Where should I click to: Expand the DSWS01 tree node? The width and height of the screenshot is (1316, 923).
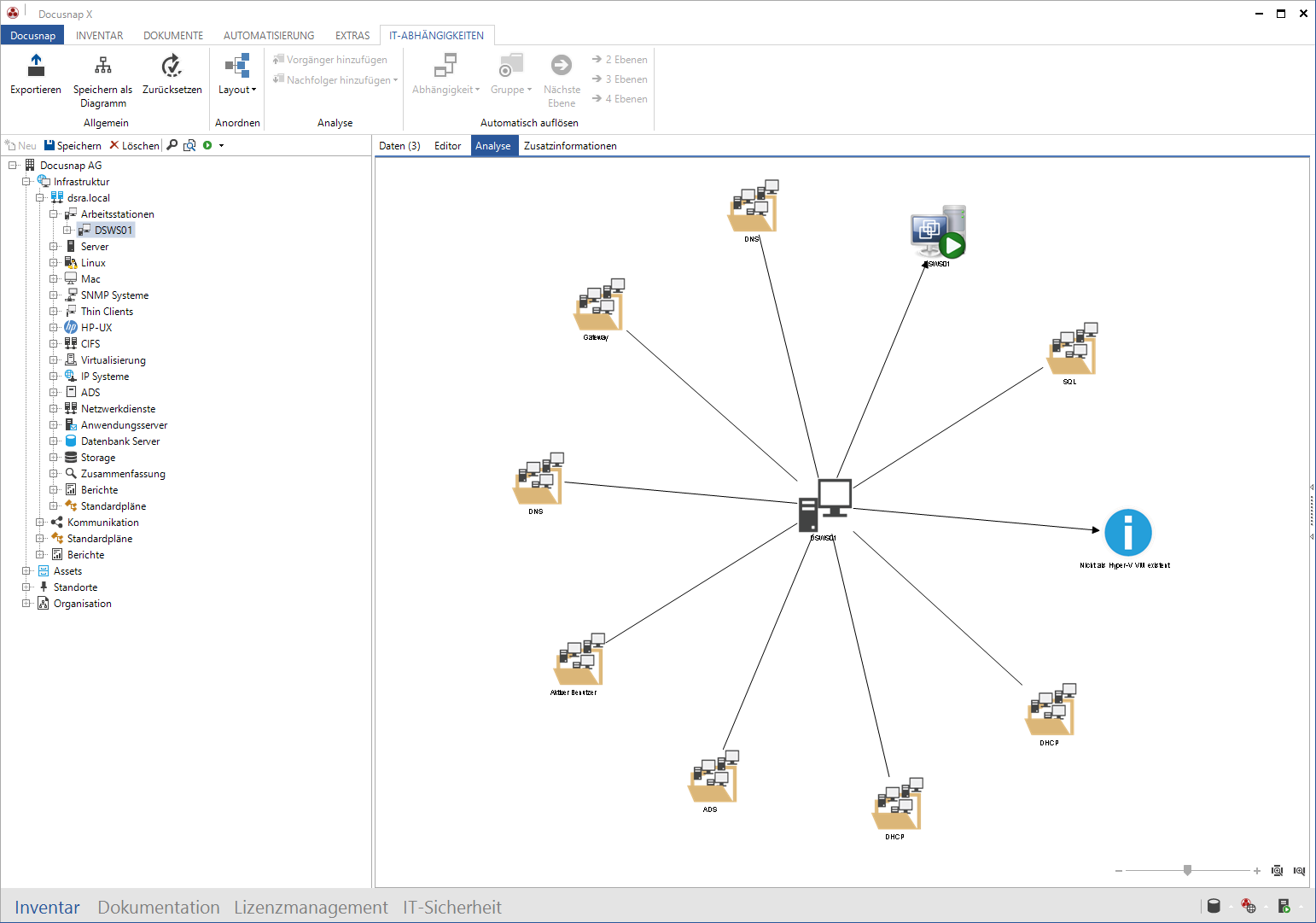(67, 231)
